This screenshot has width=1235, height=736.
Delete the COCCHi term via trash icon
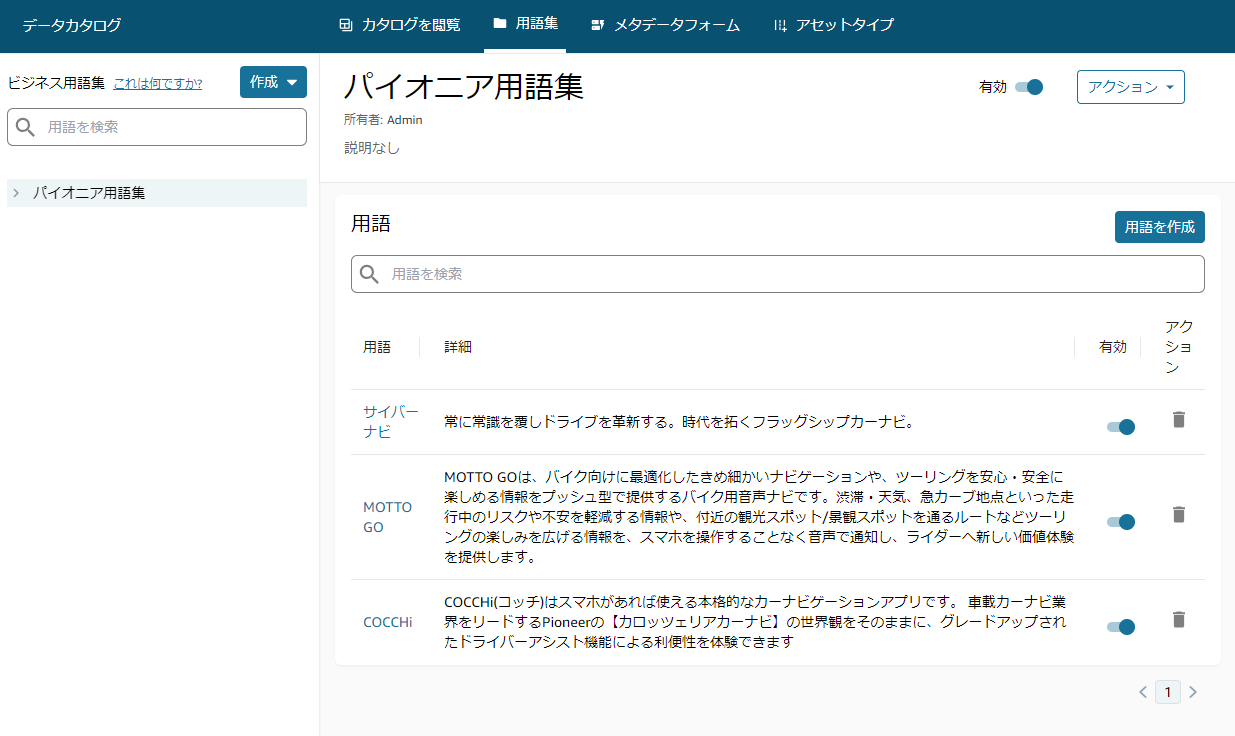tap(1178, 620)
